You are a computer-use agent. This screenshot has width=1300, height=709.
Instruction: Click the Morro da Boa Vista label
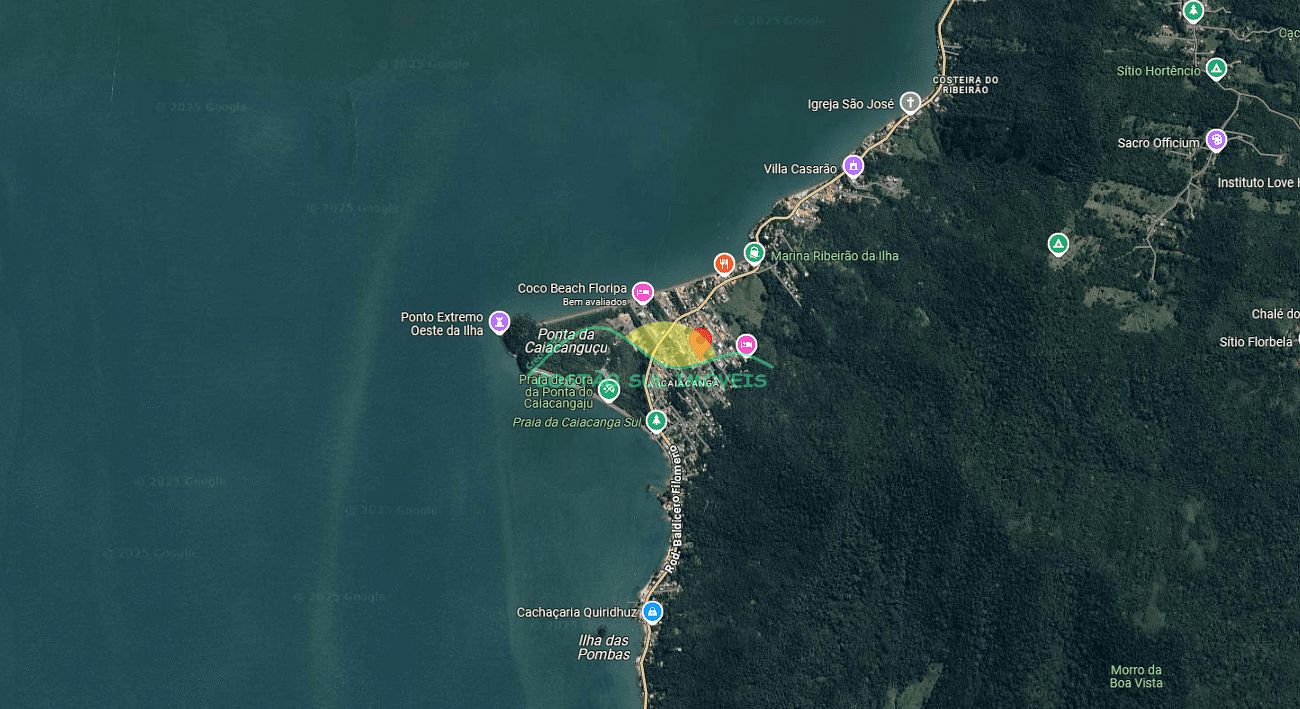(1136, 676)
